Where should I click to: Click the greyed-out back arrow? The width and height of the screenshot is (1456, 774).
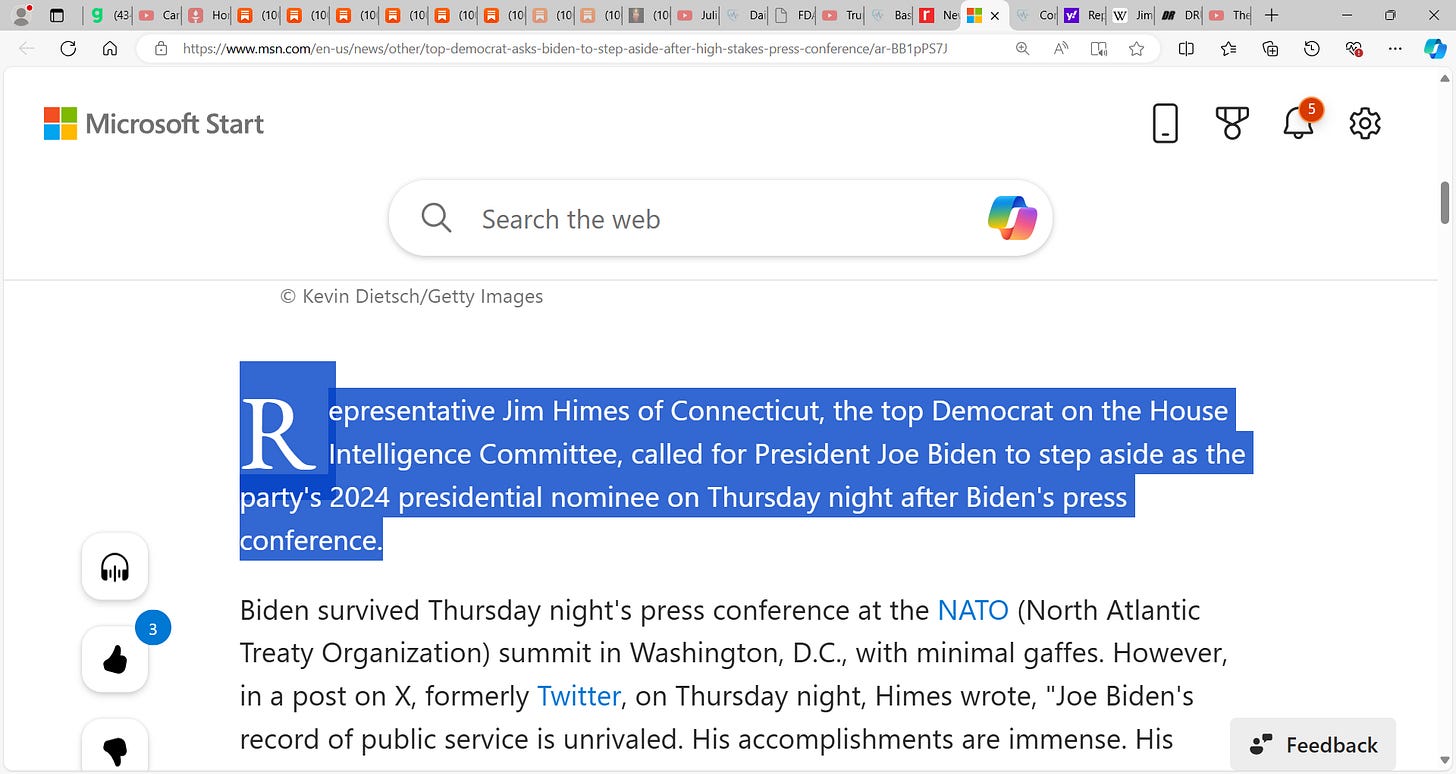point(27,48)
